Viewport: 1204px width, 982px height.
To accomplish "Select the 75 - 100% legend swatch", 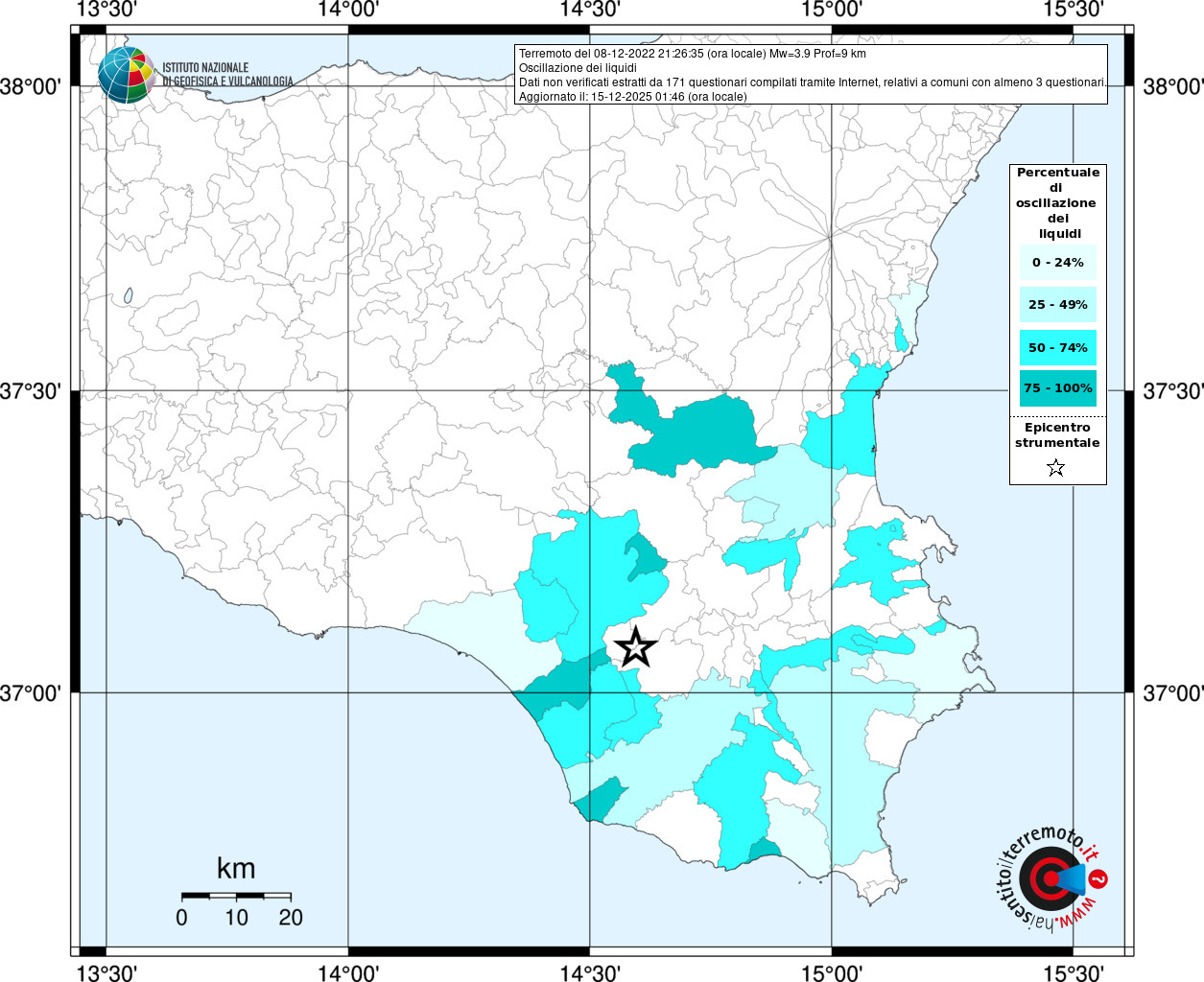I will click(1057, 388).
